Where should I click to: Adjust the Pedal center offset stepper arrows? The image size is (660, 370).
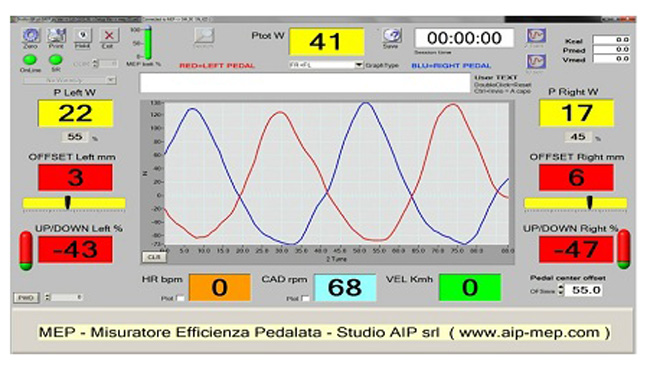(x=561, y=290)
